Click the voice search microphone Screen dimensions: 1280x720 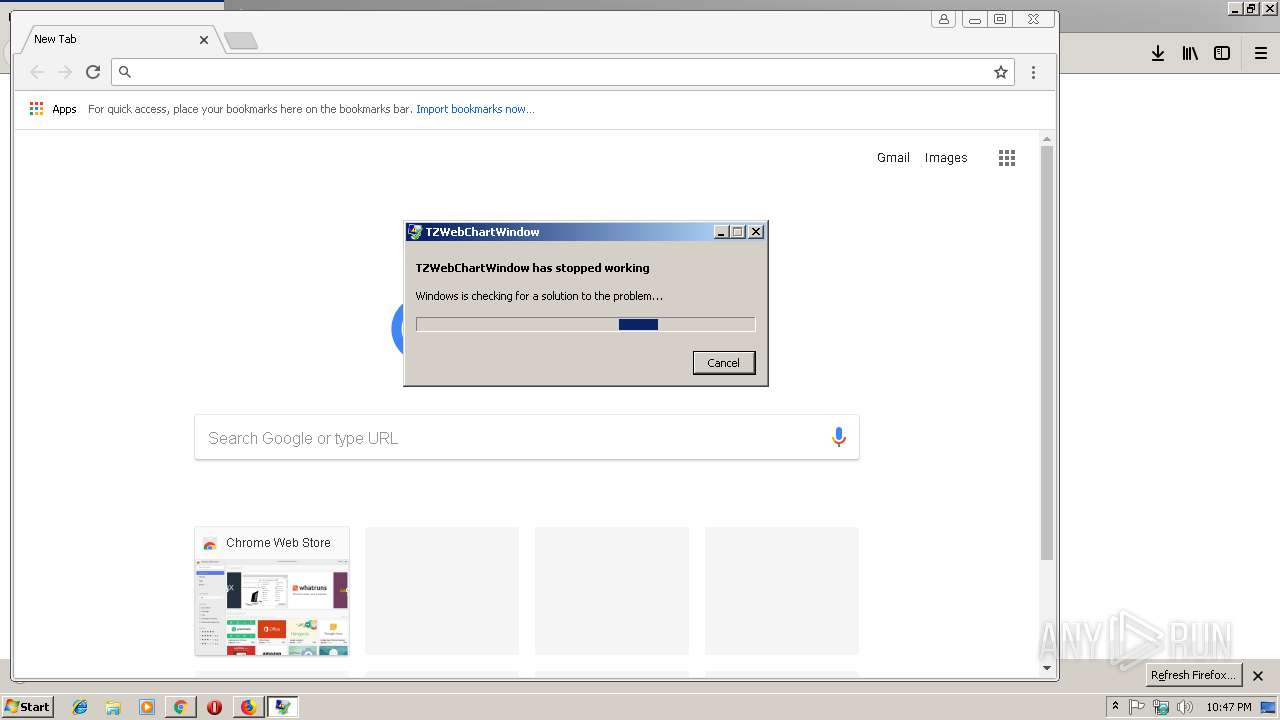pyautogui.click(x=839, y=437)
